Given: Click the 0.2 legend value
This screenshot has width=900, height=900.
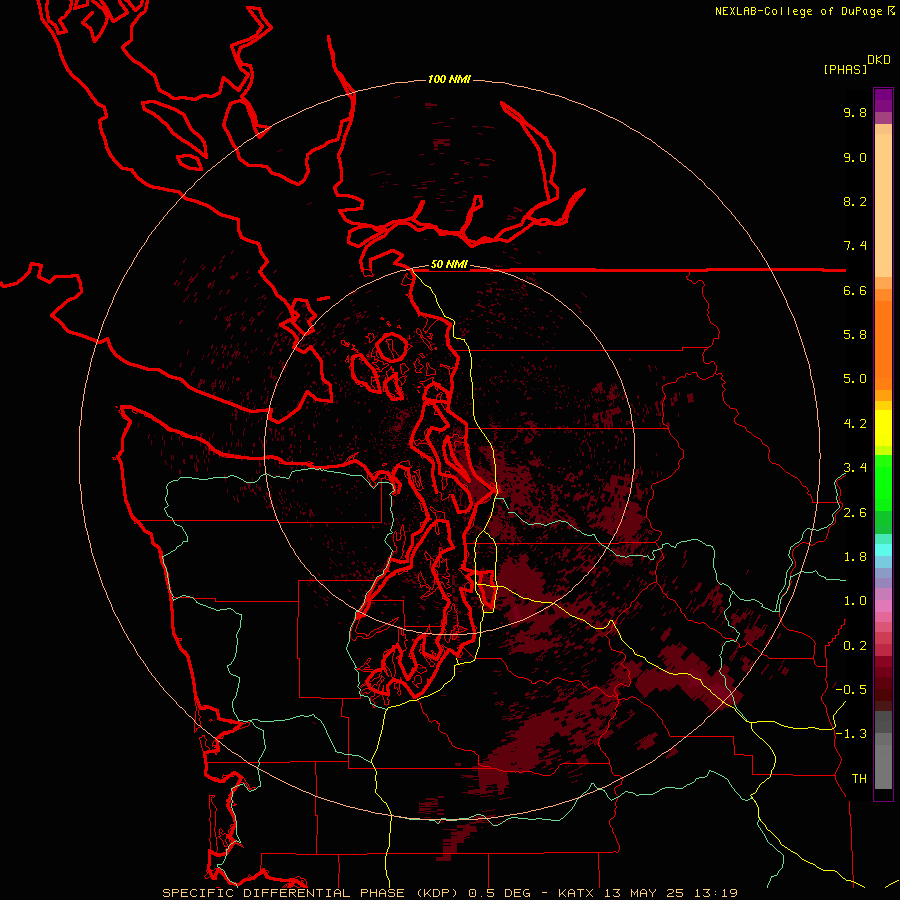Looking at the screenshot, I should pos(855,646).
